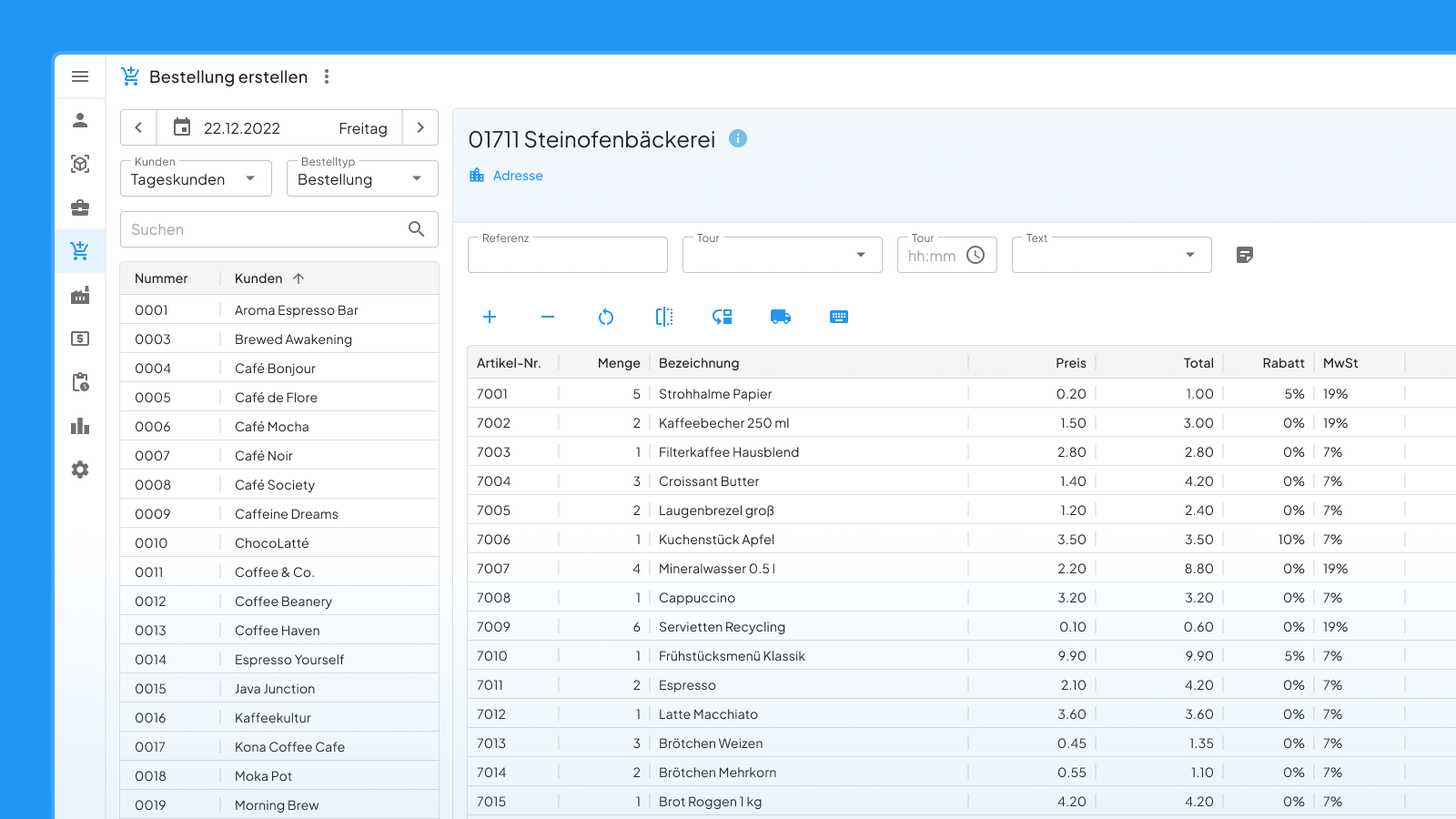
Task: Open the production factory sidebar icon
Action: pyautogui.click(x=80, y=295)
